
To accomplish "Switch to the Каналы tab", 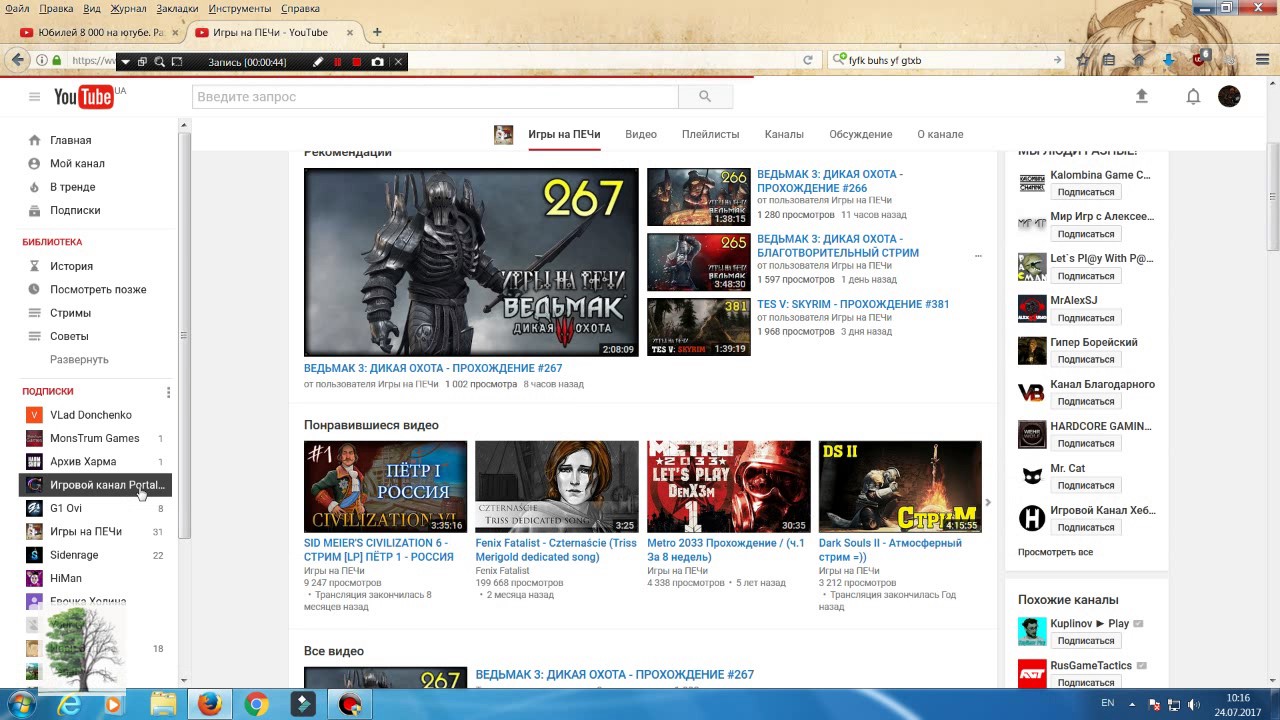I will (784, 134).
